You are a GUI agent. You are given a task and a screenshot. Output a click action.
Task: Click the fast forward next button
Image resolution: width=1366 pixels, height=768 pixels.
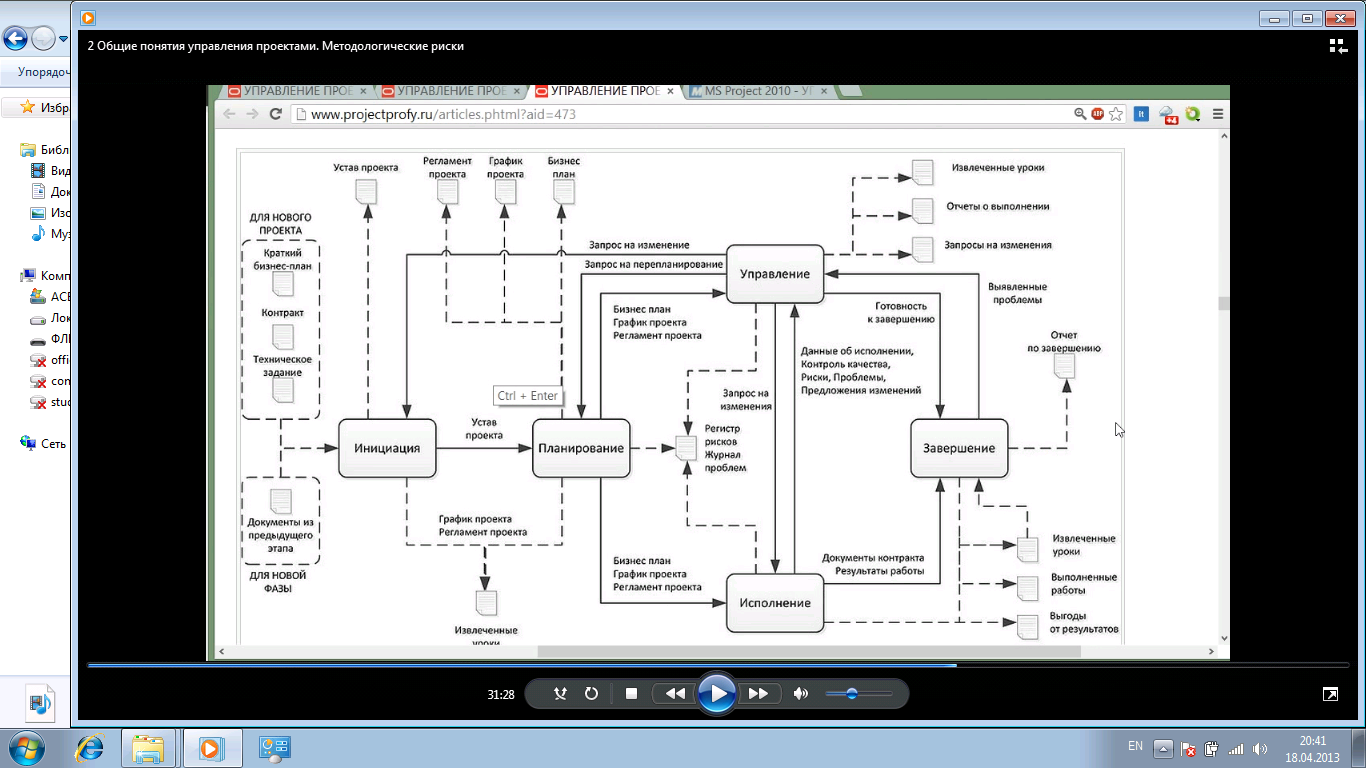[758, 693]
